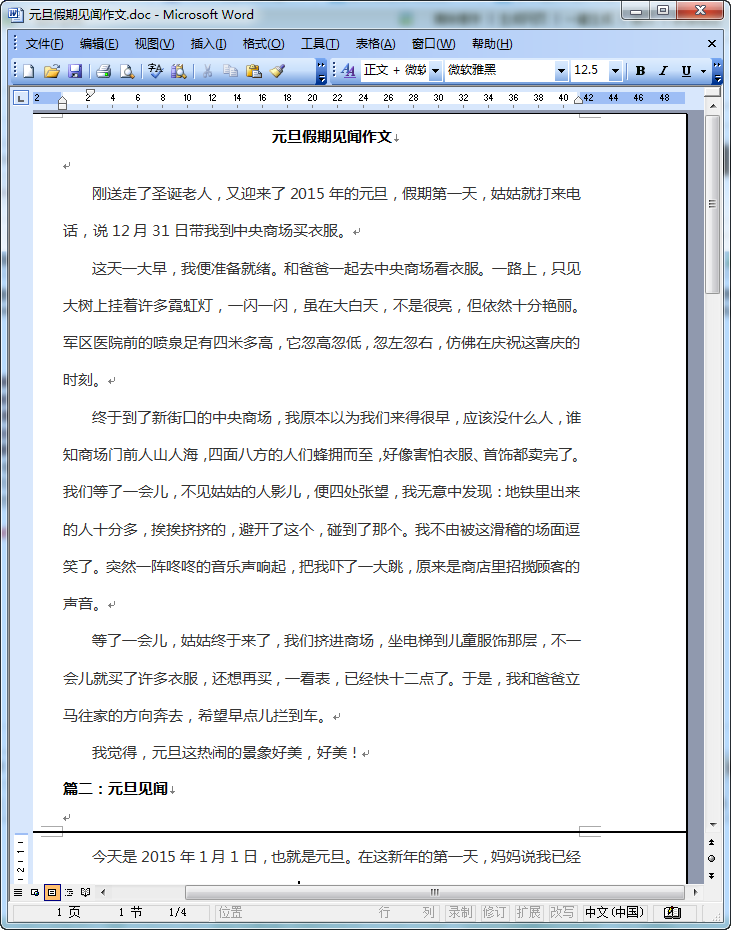
Task: Activate the Format Painter brush
Action: pyautogui.click(x=276, y=71)
